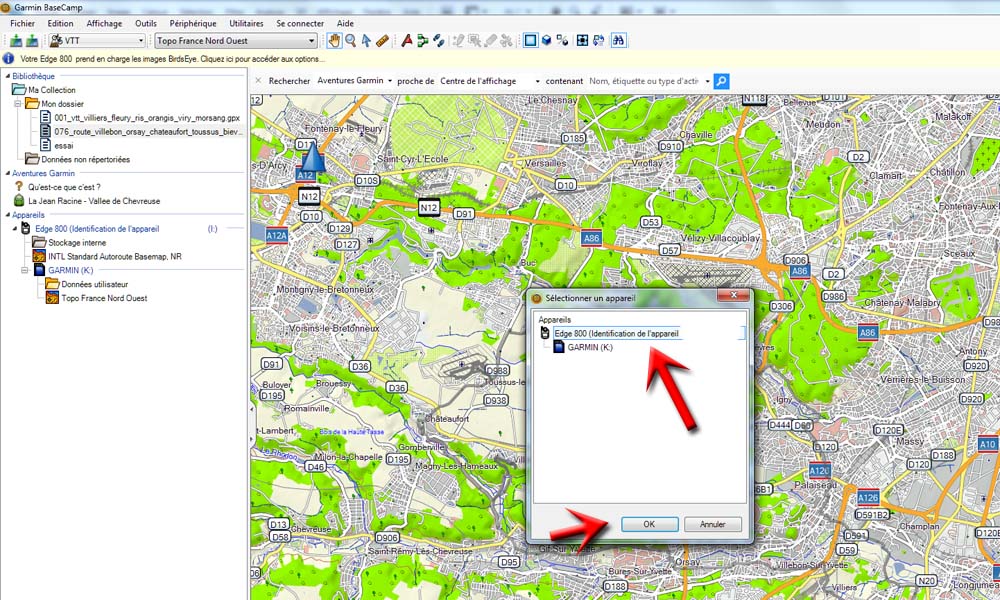The width and height of the screenshot is (1000, 600).
Task: Open the Outils menu
Action: (x=145, y=23)
